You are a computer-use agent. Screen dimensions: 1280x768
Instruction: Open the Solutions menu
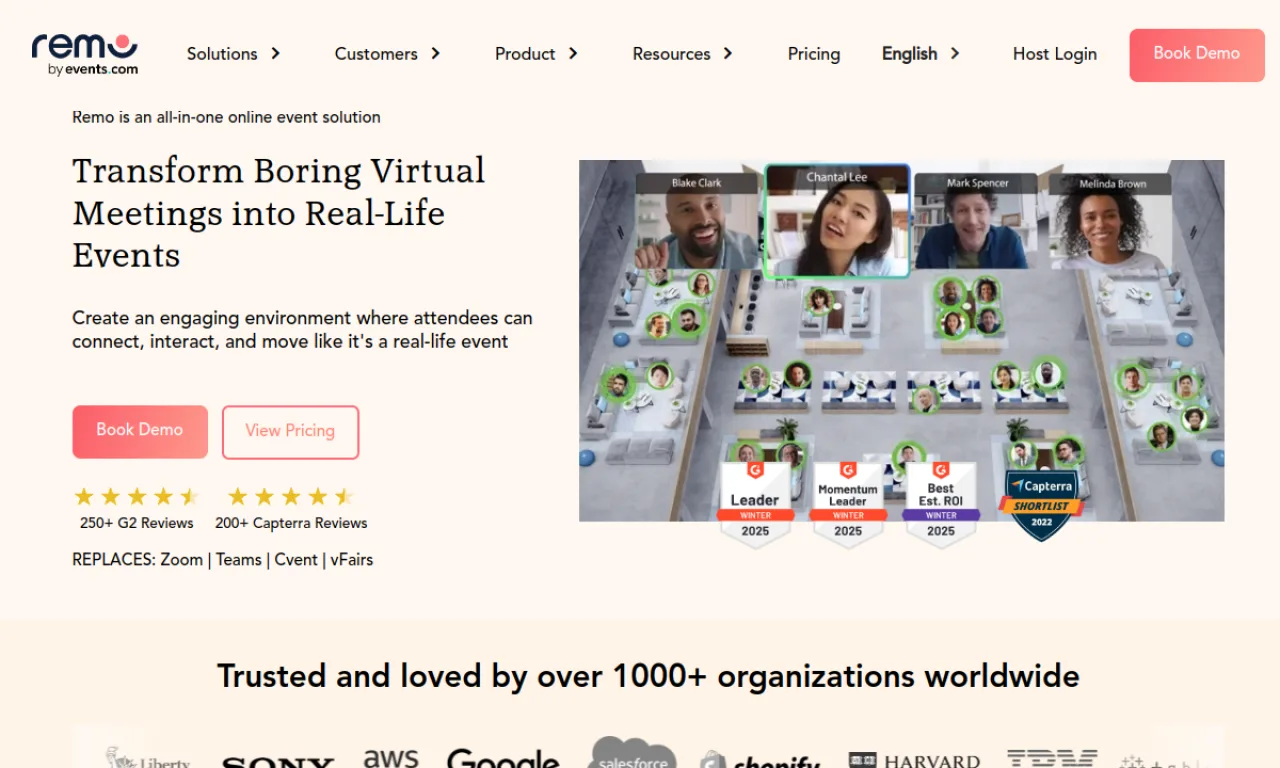coord(222,54)
